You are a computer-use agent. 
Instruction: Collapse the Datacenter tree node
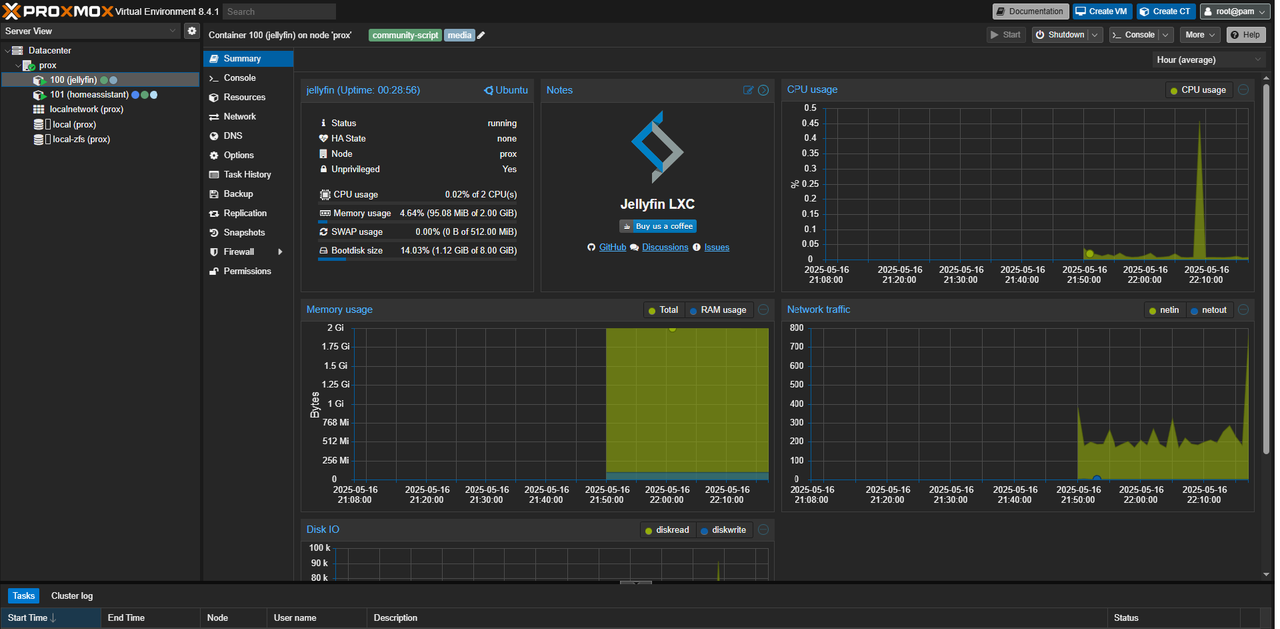tap(7, 51)
